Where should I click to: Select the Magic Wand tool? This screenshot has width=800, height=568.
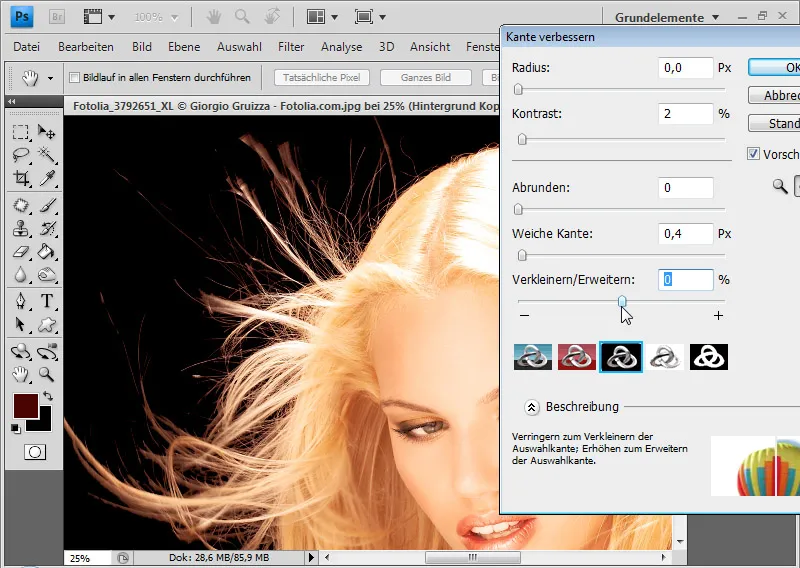coord(46,155)
